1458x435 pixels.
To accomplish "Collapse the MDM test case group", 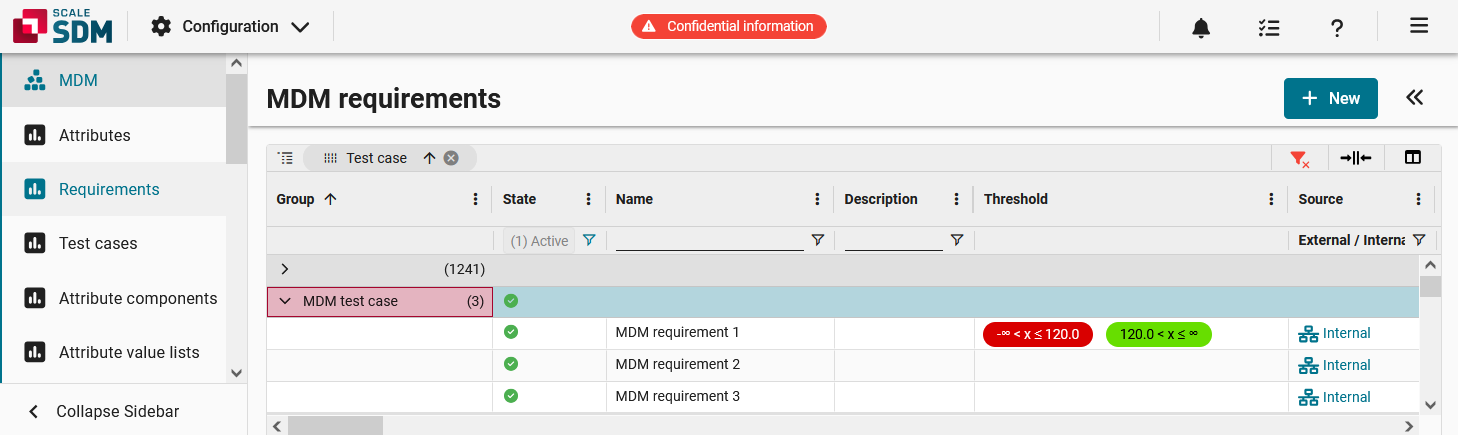I will pos(285,301).
